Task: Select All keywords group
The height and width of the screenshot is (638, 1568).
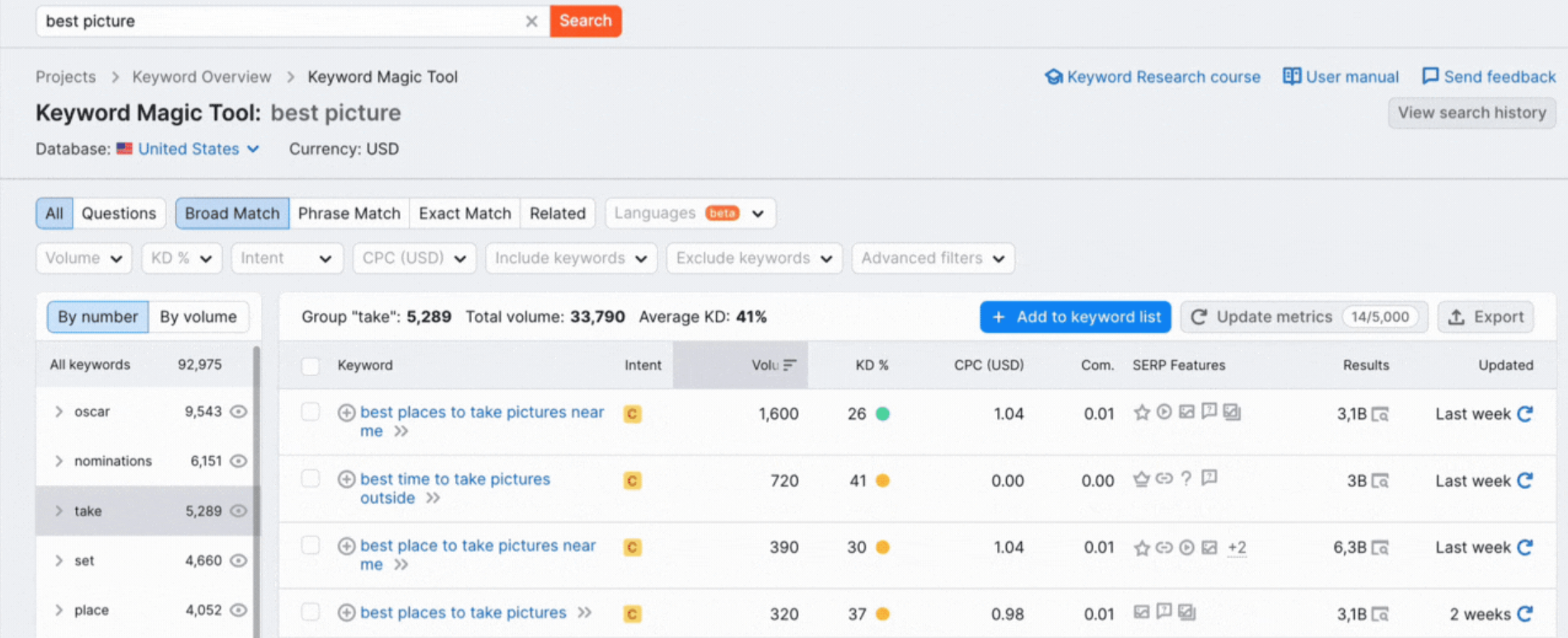Action: 145,364
